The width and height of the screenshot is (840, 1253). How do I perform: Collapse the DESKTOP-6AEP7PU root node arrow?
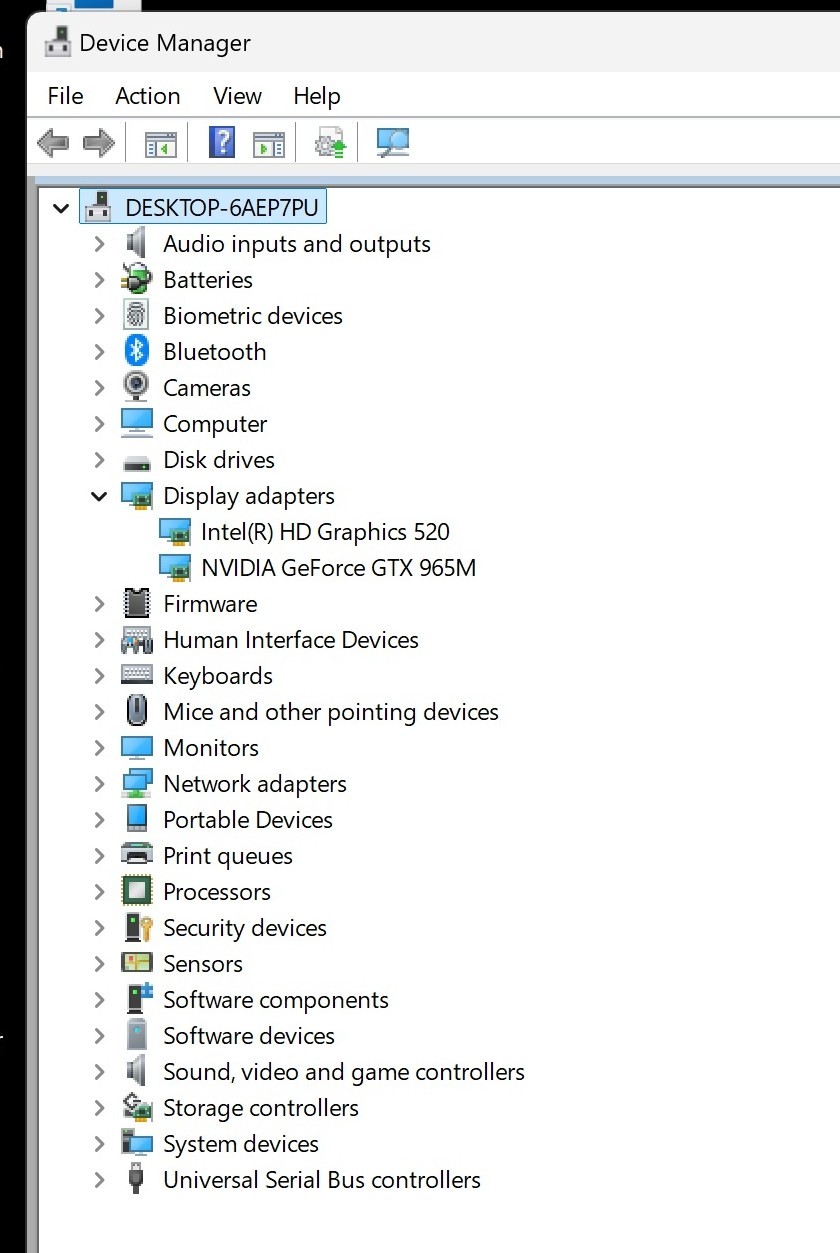click(x=61, y=209)
